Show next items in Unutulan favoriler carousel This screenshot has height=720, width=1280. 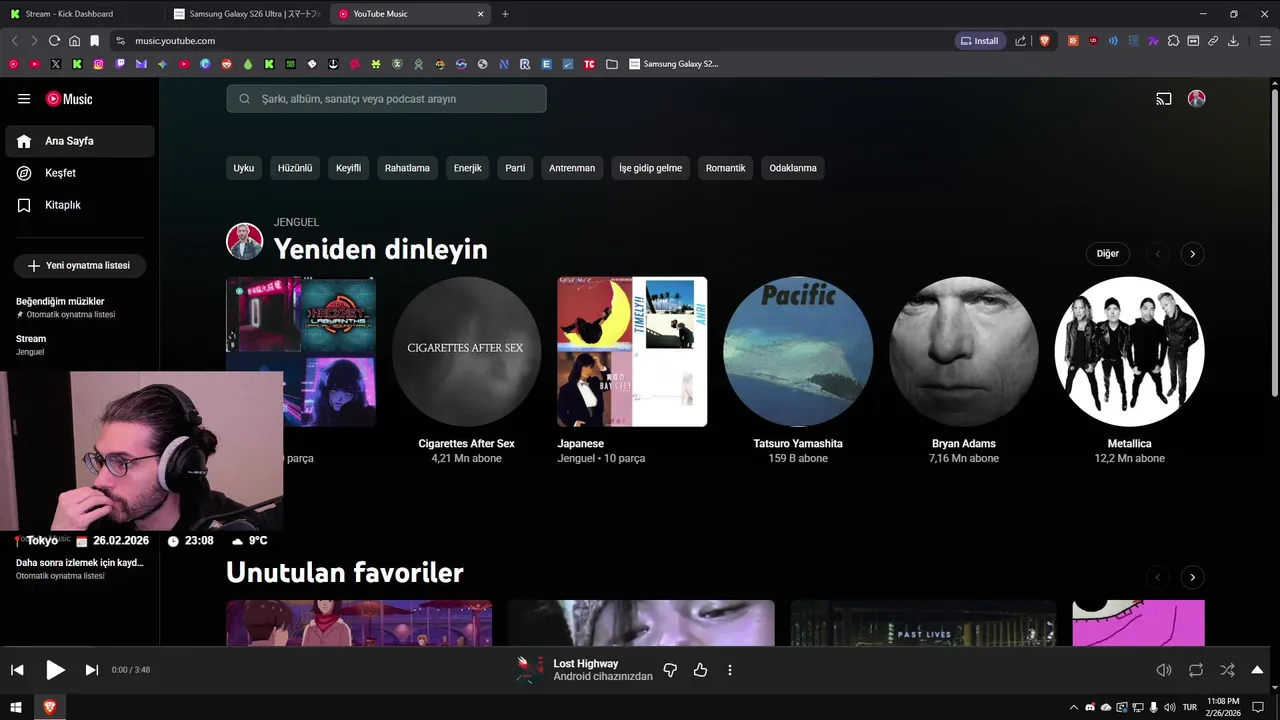coord(1192,577)
